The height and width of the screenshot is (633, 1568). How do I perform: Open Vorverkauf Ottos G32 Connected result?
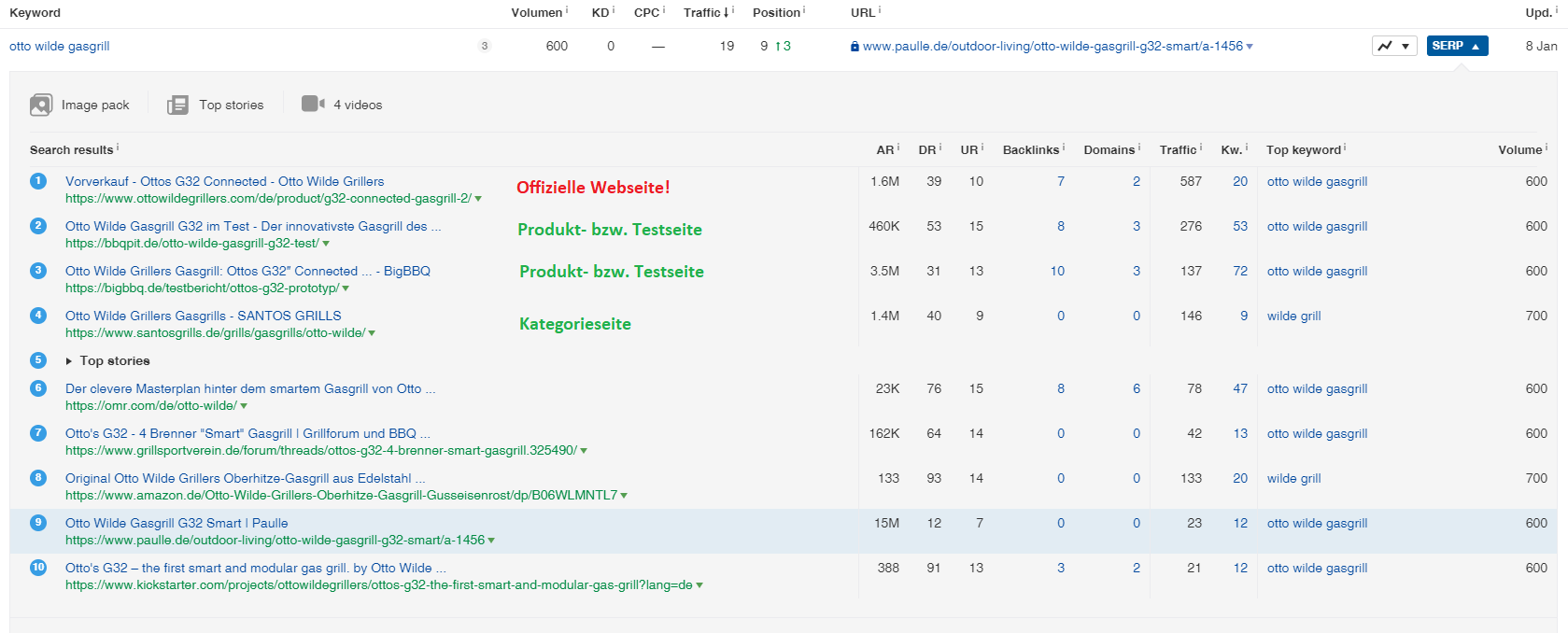pos(224,181)
